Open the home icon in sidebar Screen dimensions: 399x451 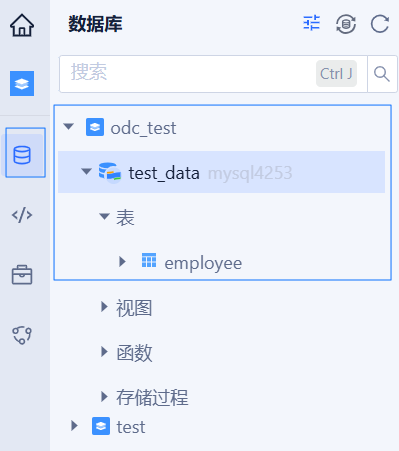pos(22,25)
